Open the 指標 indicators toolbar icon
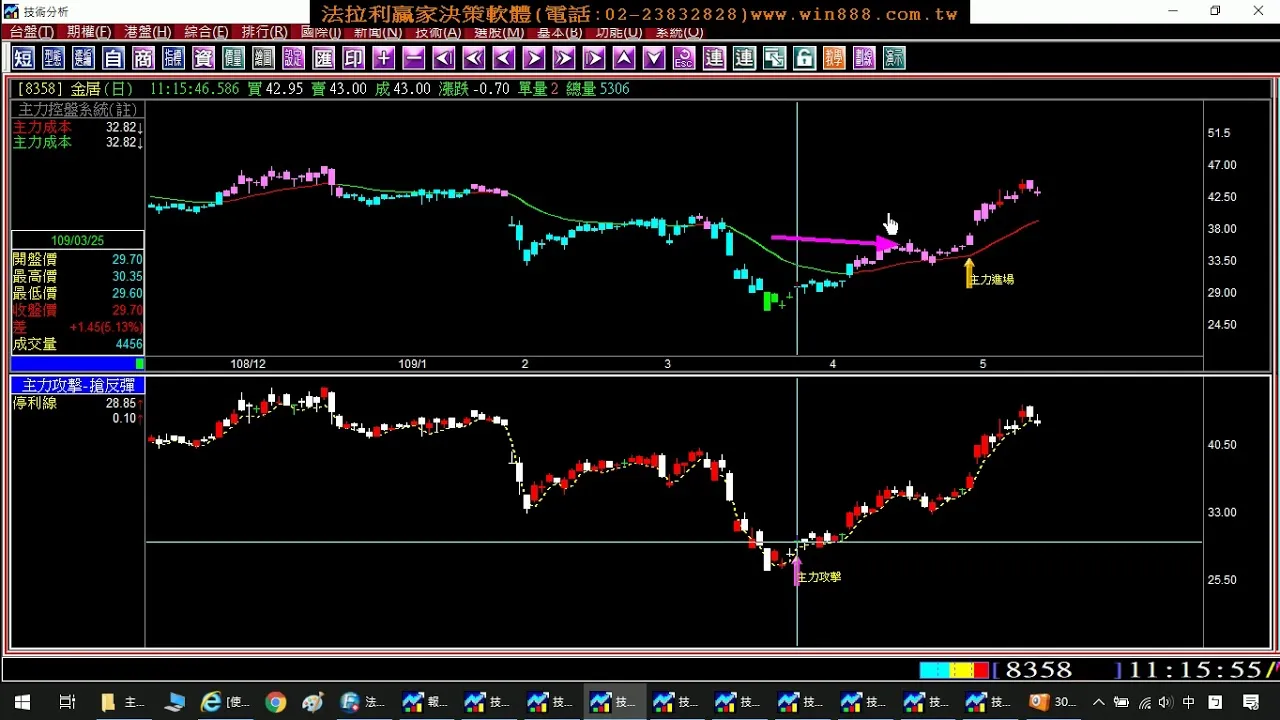This screenshot has width=1280, height=720. (x=173, y=58)
